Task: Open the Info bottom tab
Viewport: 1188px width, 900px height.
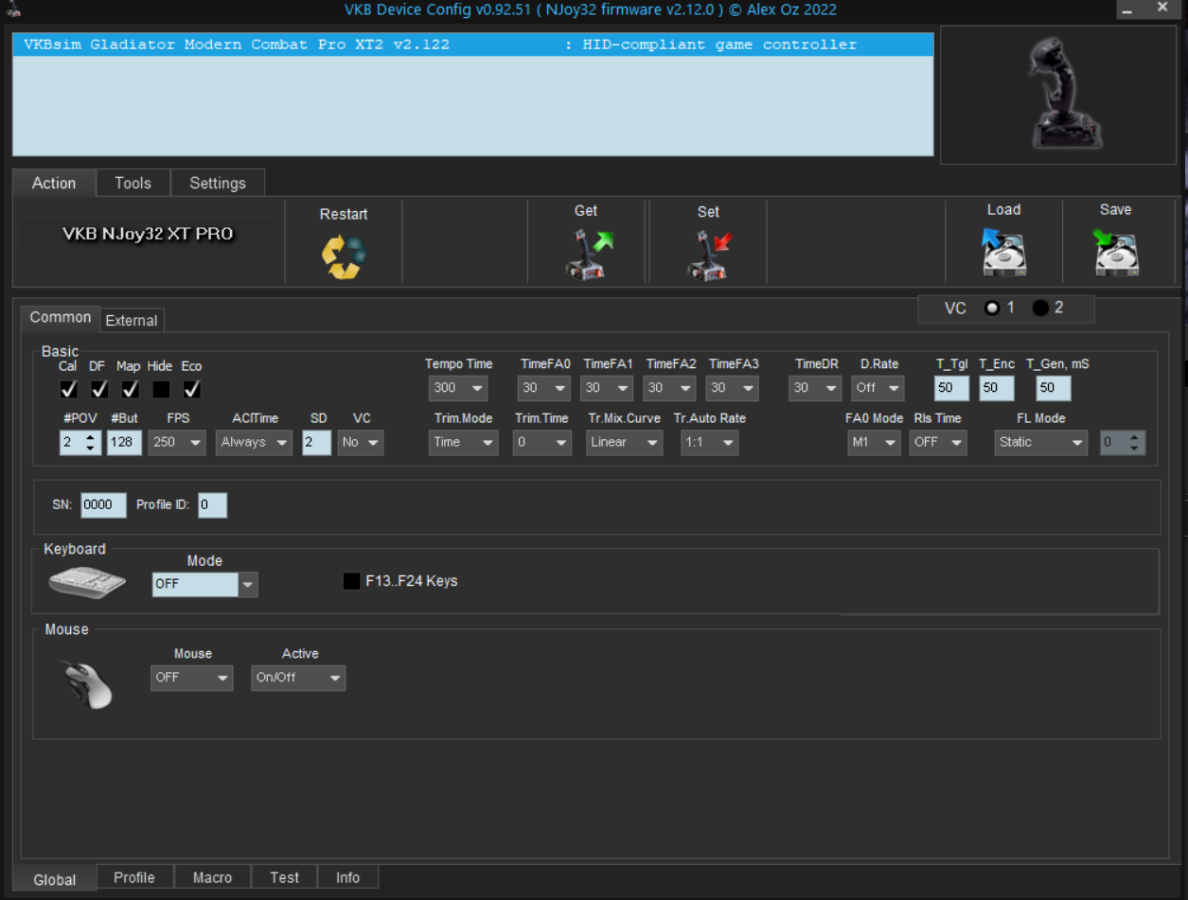Action: pos(348,877)
